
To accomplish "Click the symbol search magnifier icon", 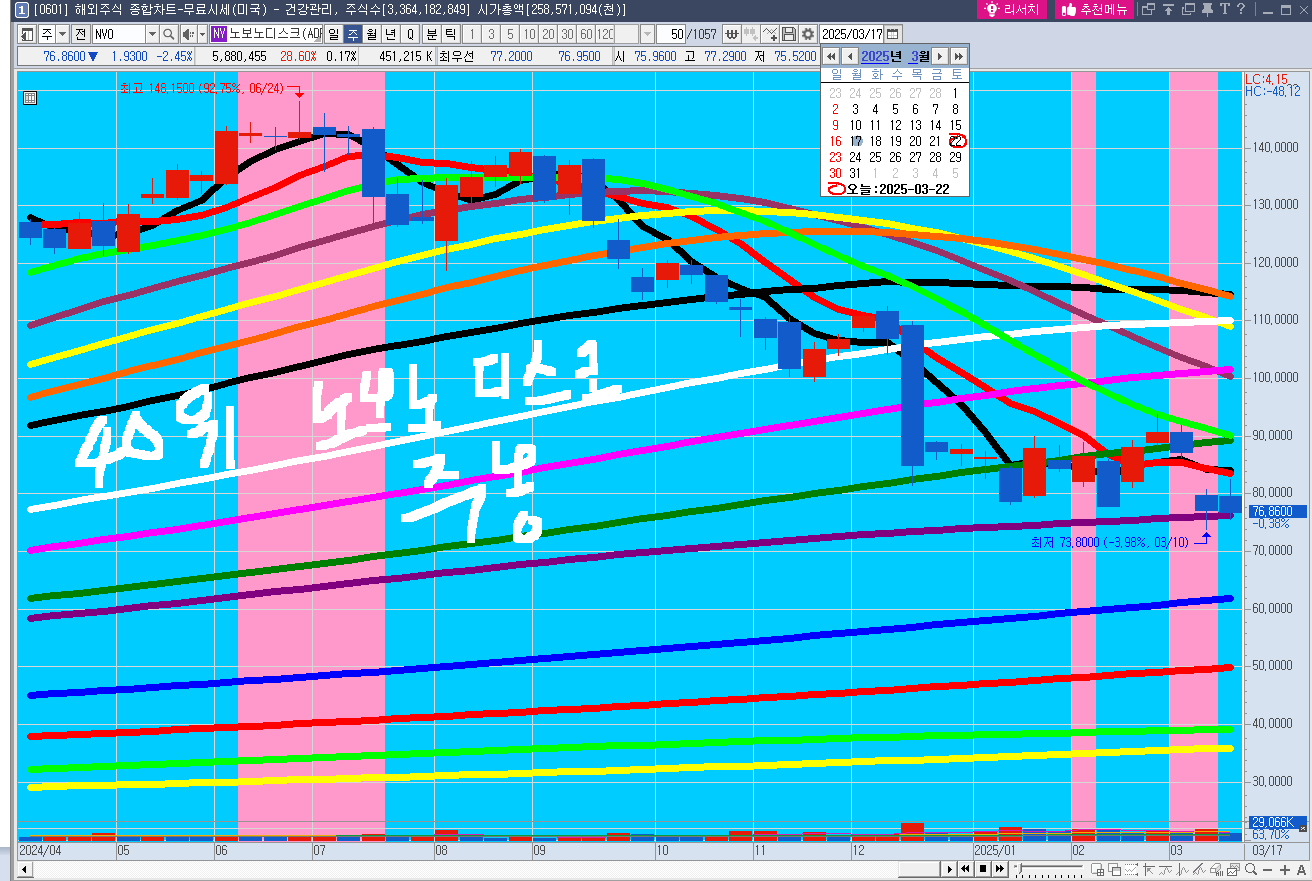I will (168, 34).
